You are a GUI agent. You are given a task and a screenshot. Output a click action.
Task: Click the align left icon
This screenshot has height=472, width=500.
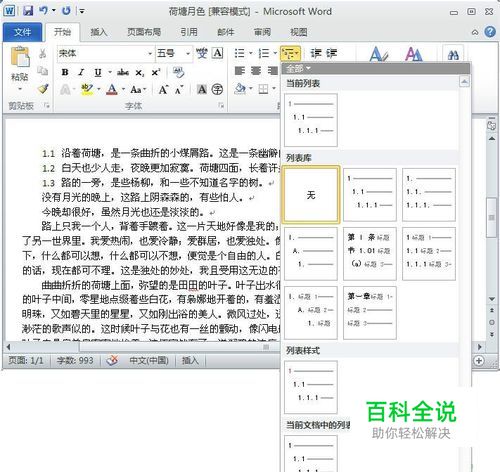(x=240, y=71)
